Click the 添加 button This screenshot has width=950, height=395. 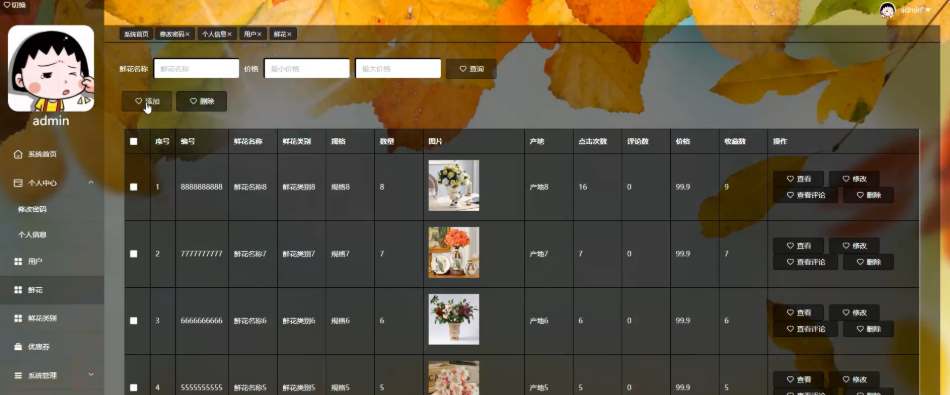[x=147, y=101]
